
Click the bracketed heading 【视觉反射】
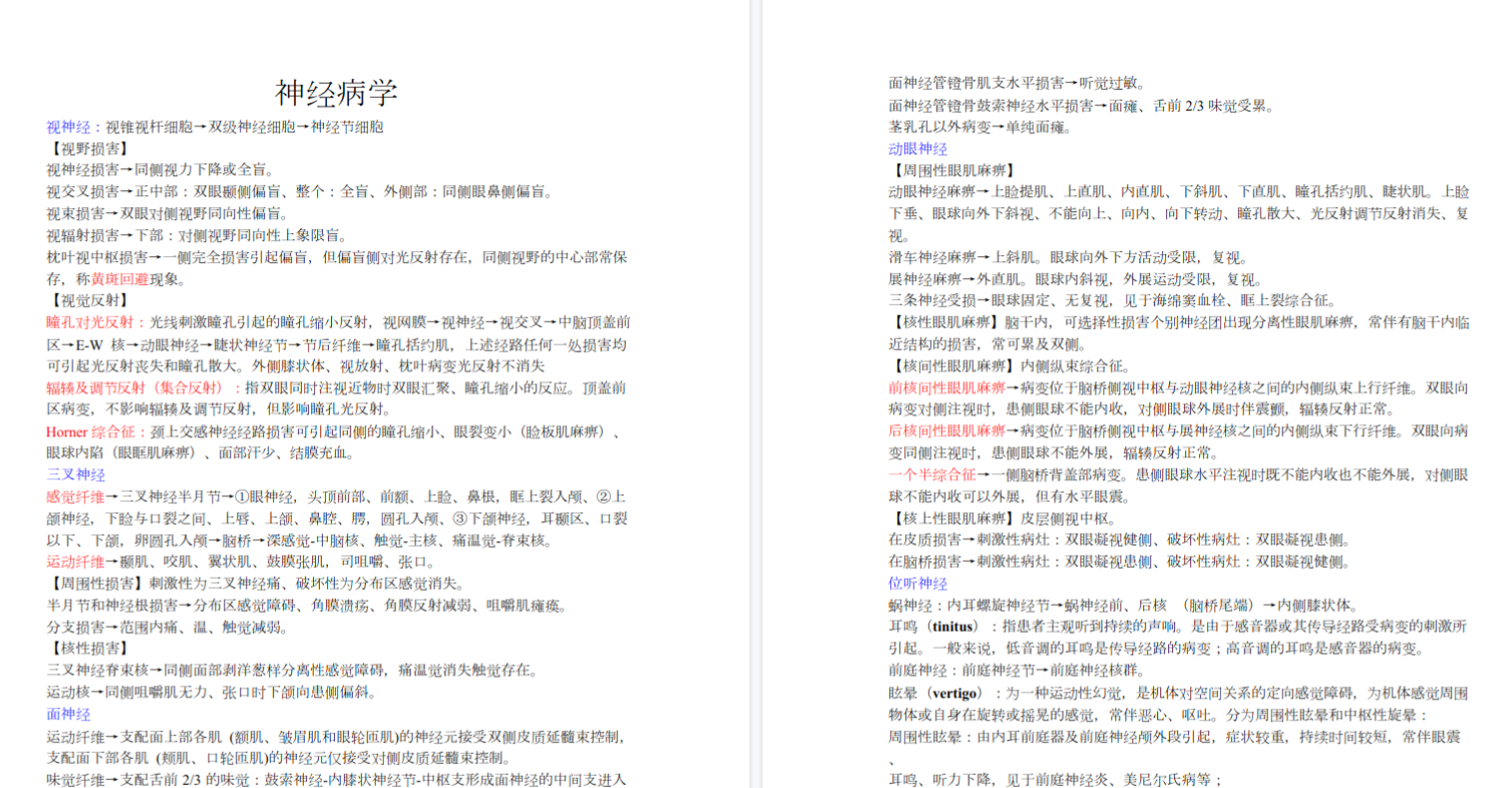point(89,301)
